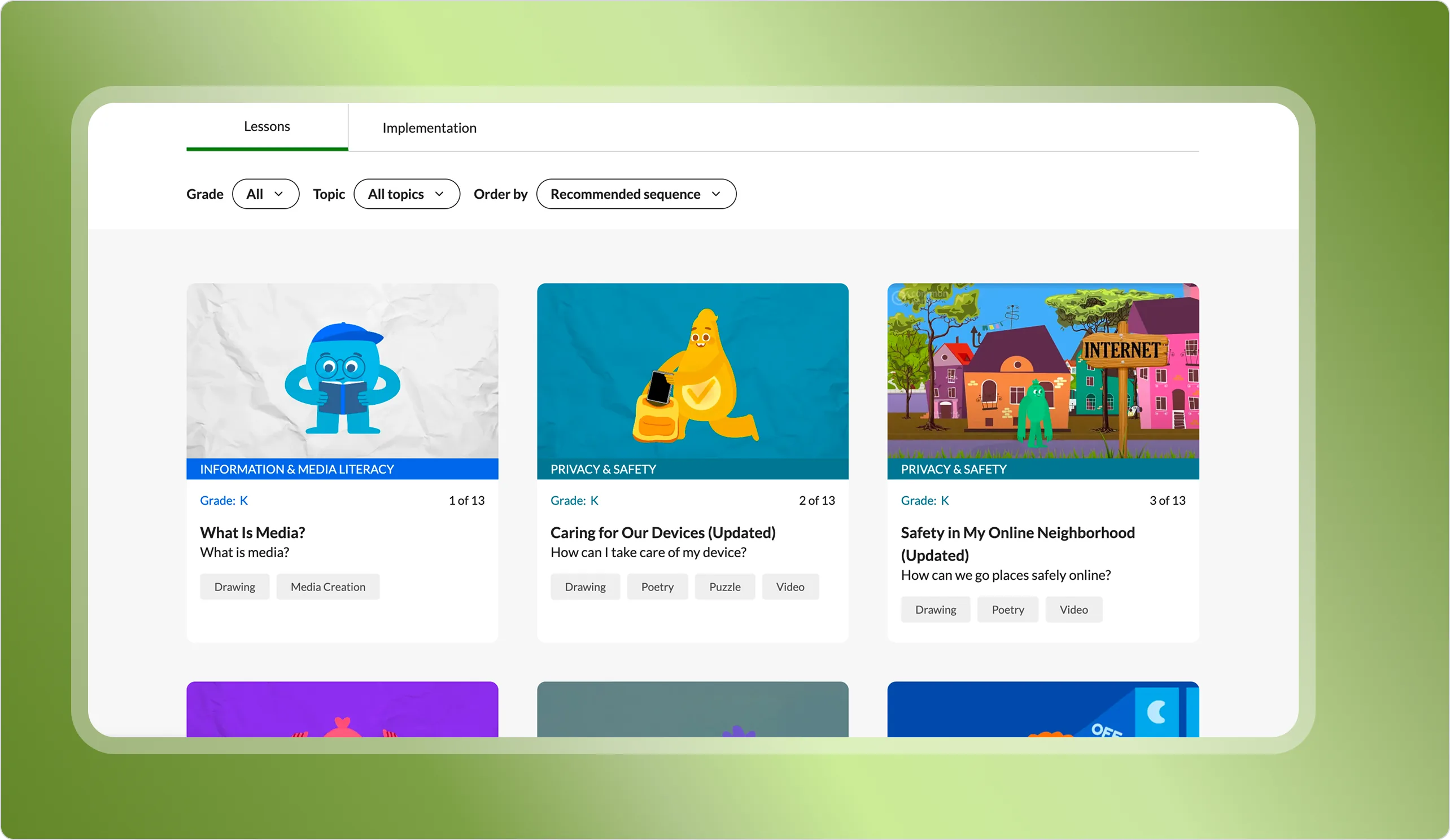Switch to the Lessons tab
Image resolution: width=1450 pixels, height=840 pixels.
coord(267,126)
